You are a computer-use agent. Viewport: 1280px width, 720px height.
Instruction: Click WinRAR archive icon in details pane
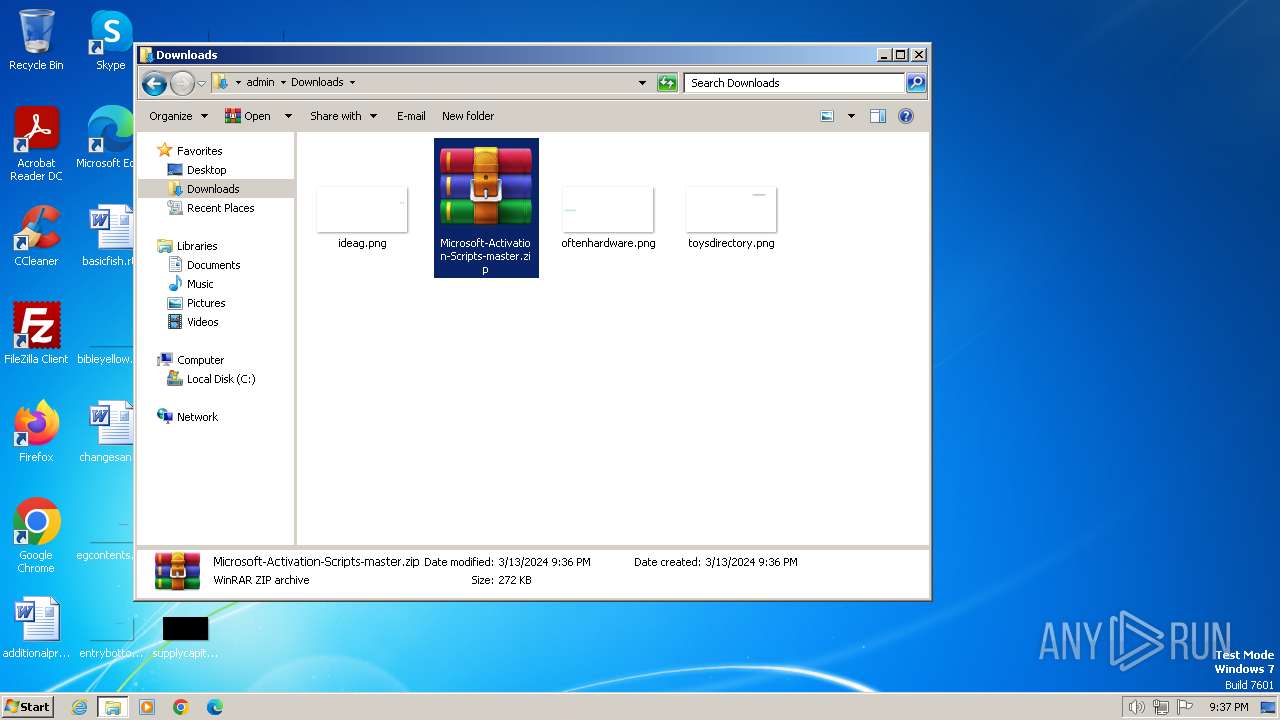coord(177,571)
